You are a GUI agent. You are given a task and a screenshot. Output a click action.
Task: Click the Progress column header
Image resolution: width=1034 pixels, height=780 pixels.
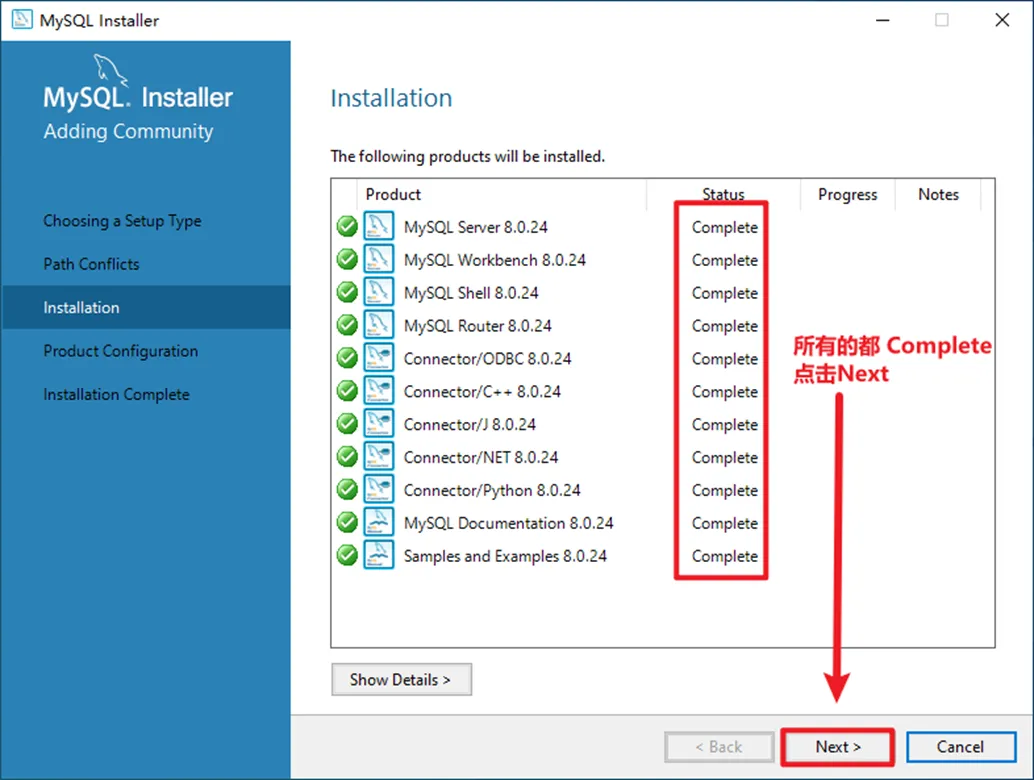click(847, 195)
